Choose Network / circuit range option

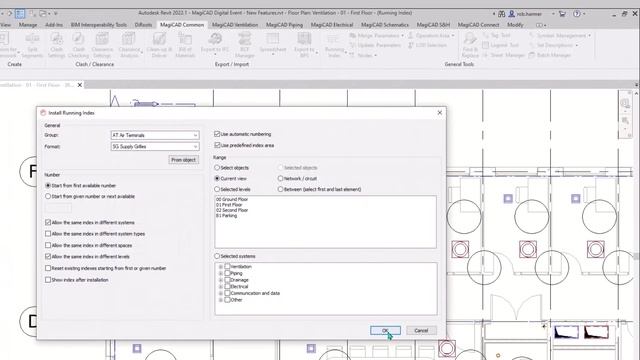280,178
